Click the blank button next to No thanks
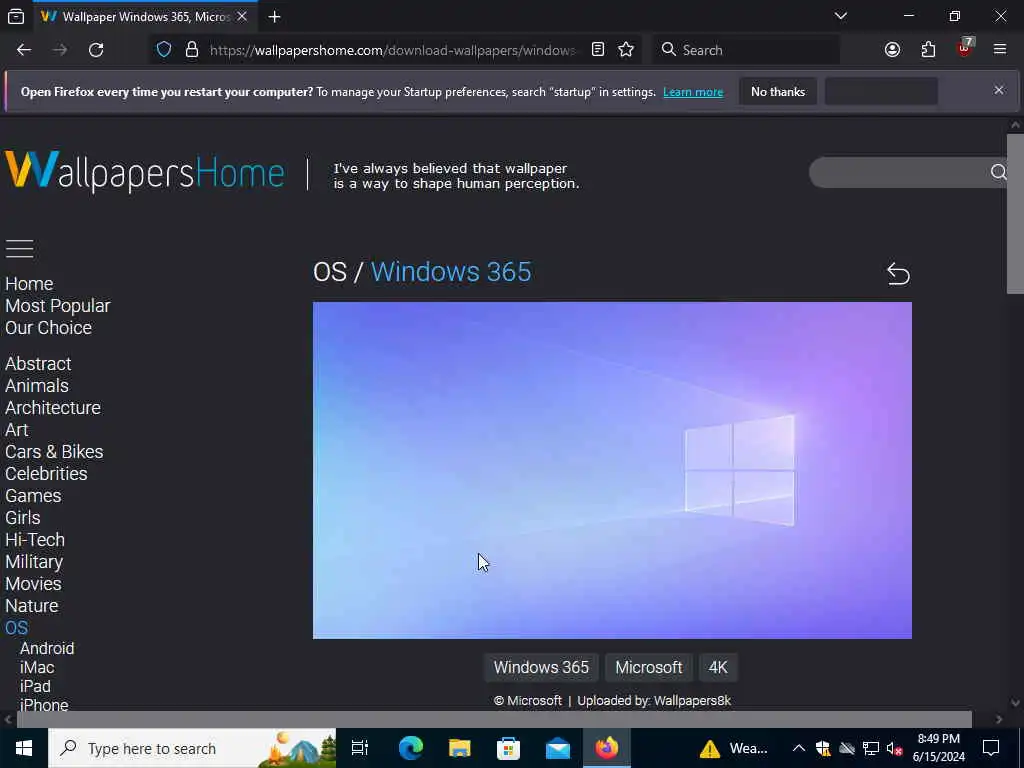This screenshot has width=1024, height=768. click(881, 91)
